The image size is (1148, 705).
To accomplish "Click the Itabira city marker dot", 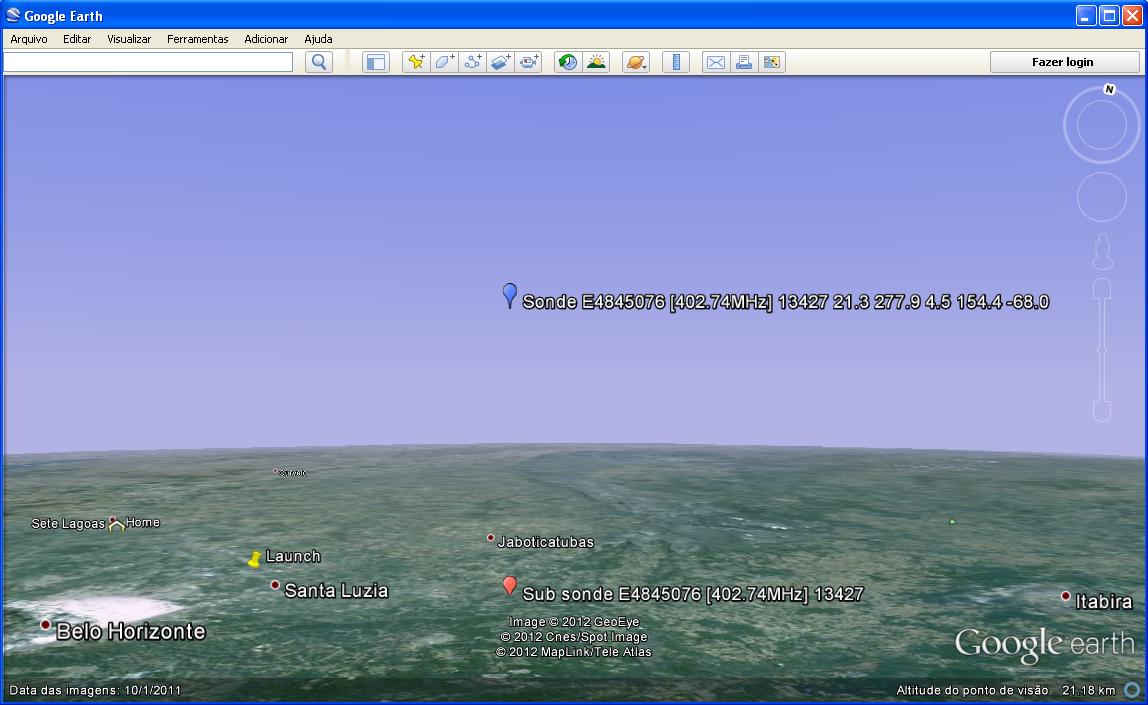I will tap(1065, 596).
